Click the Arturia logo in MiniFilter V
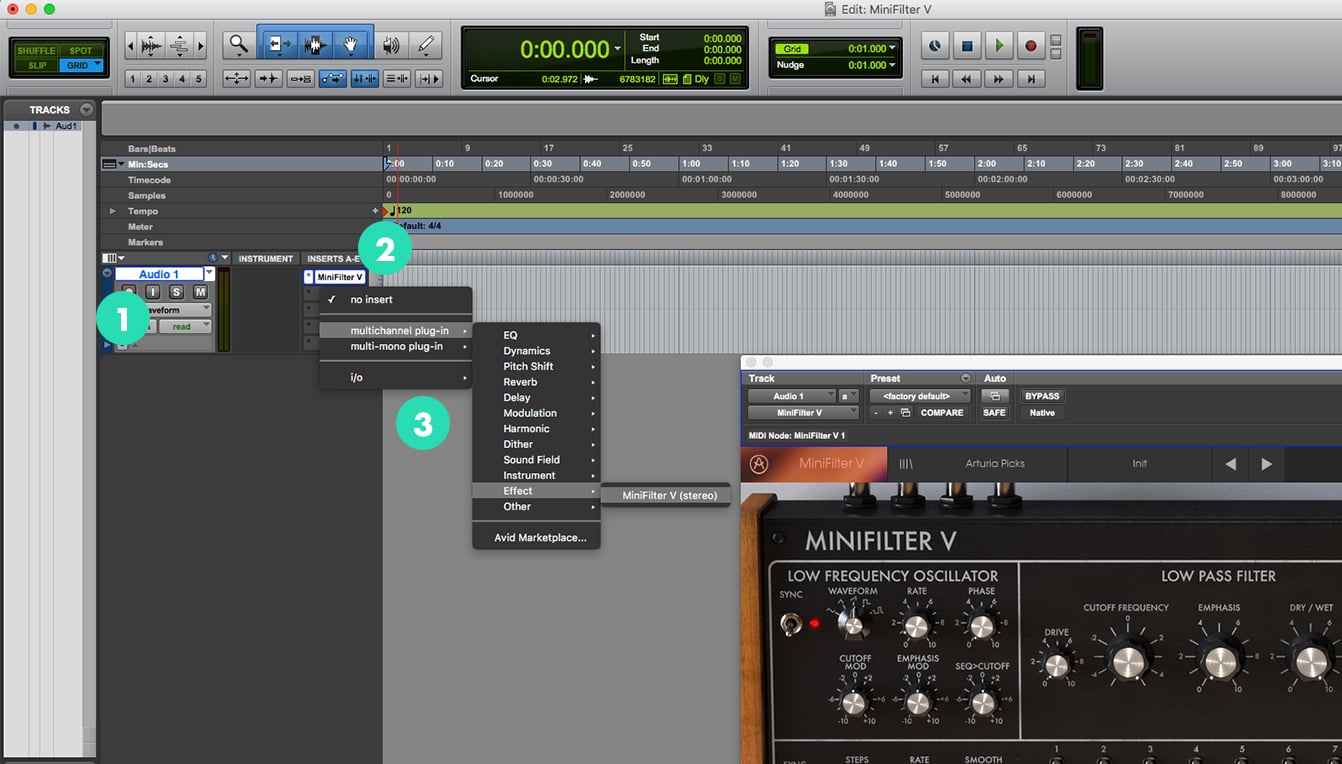The image size is (1342, 764). pyautogui.click(x=759, y=464)
